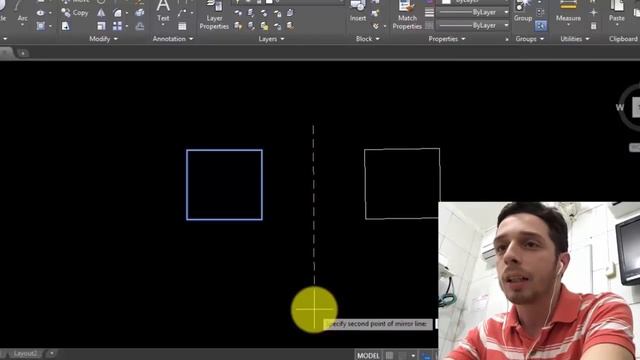Open the linetype ByLayer dropdown
The width and height of the screenshot is (640, 360).
[x=473, y=25]
